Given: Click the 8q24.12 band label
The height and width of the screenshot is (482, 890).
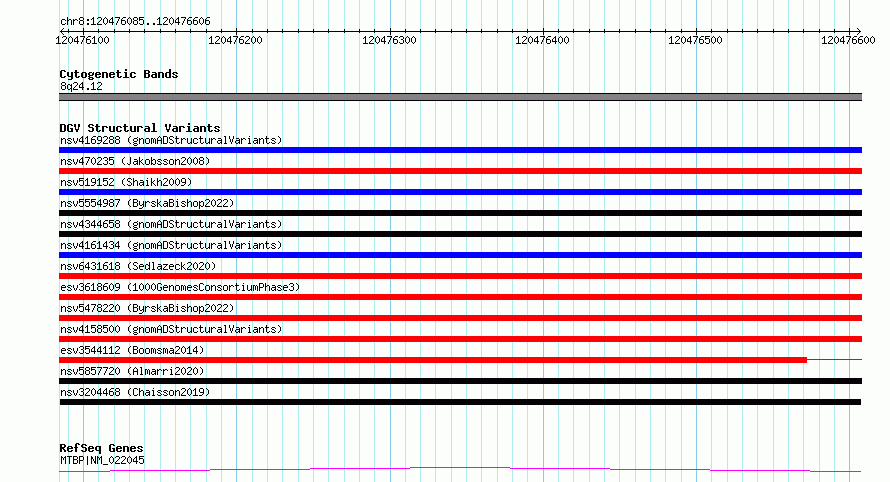Looking at the screenshot, I should 81,86.
